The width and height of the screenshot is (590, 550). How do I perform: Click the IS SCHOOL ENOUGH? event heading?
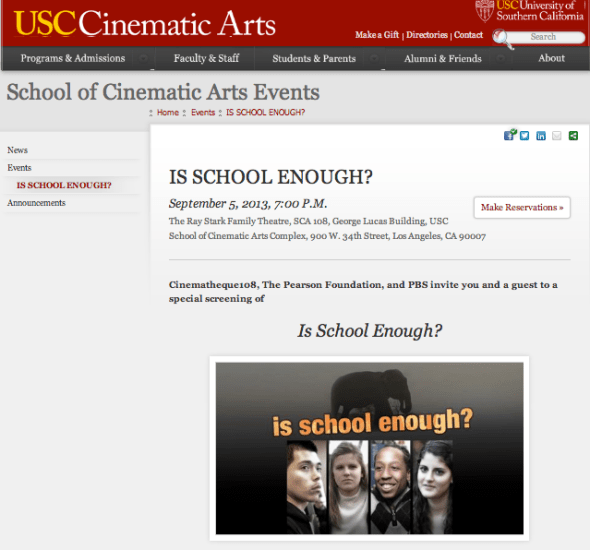coord(271,177)
